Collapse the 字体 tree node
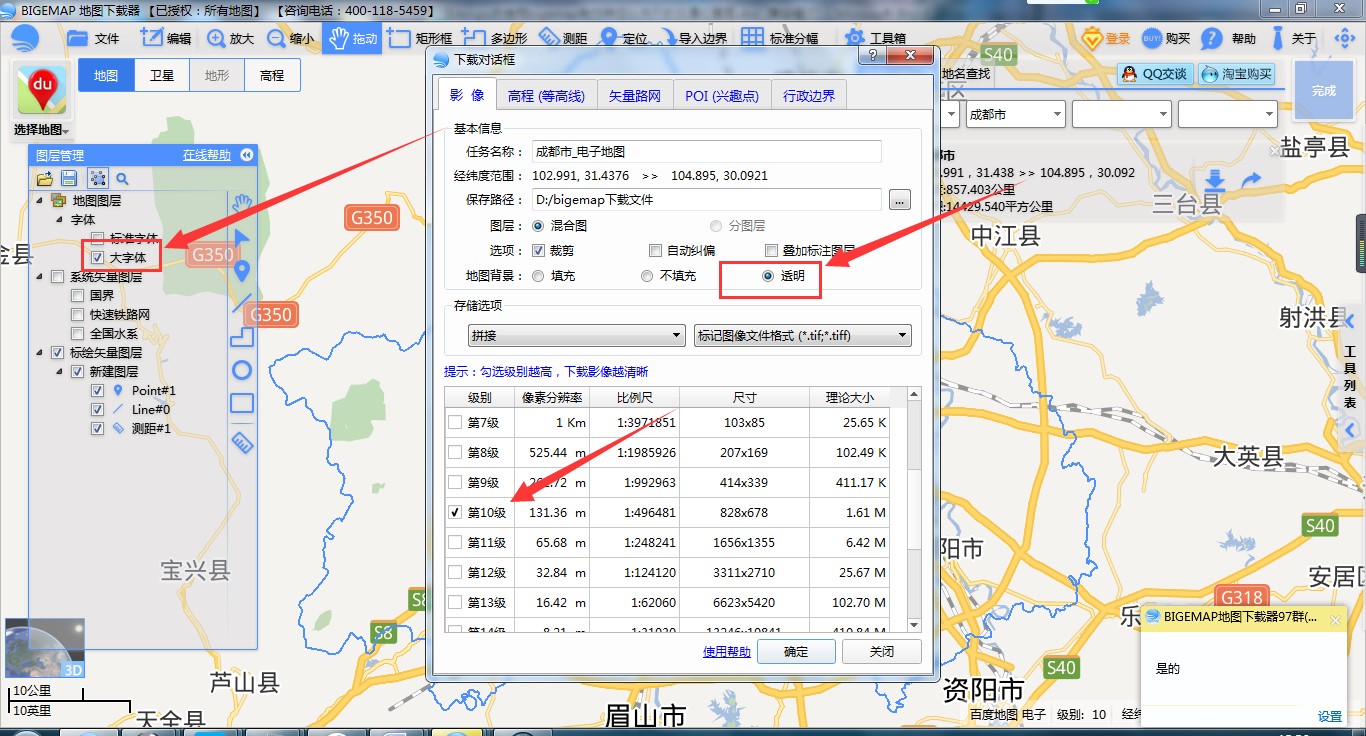 (58, 219)
